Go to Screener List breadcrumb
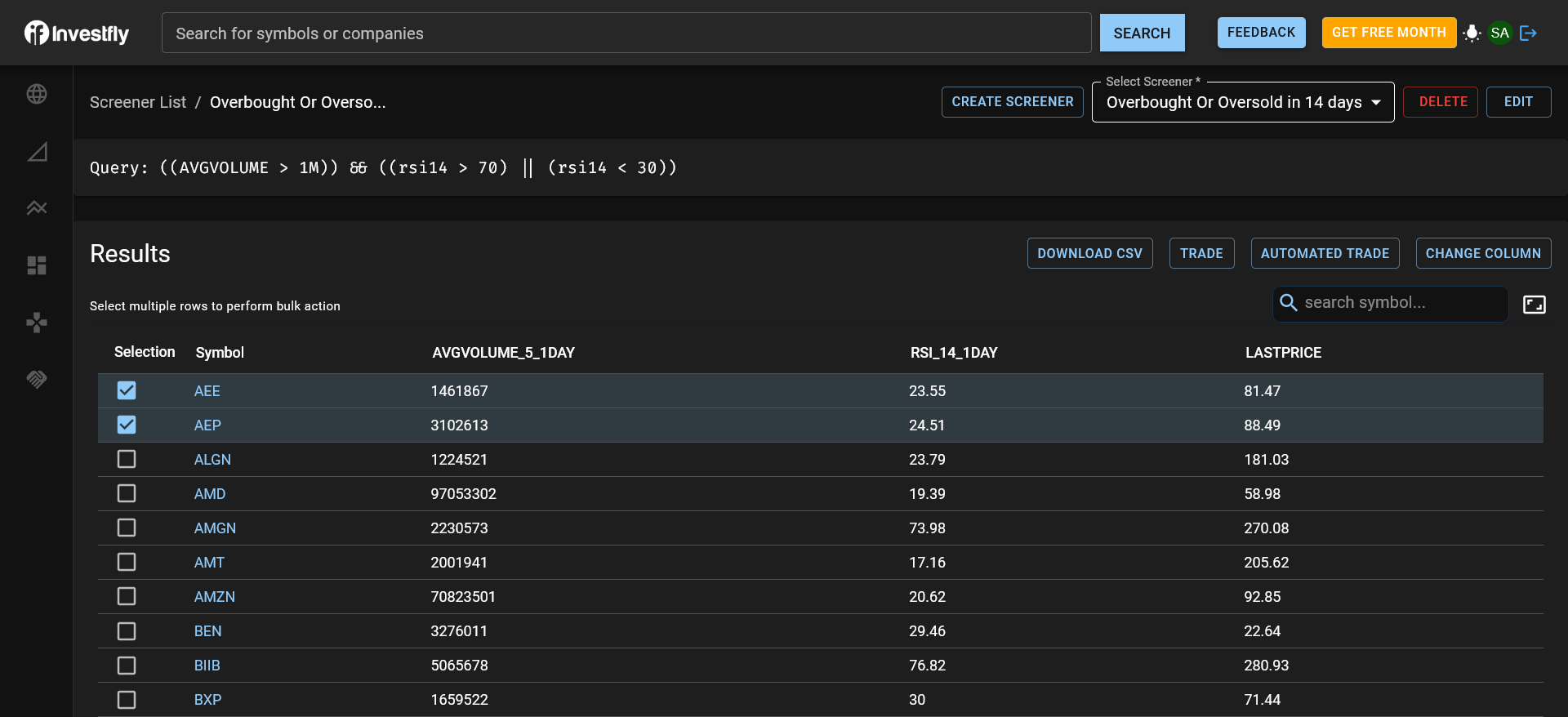1568x717 pixels. pyautogui.click(x=138, y=102)
